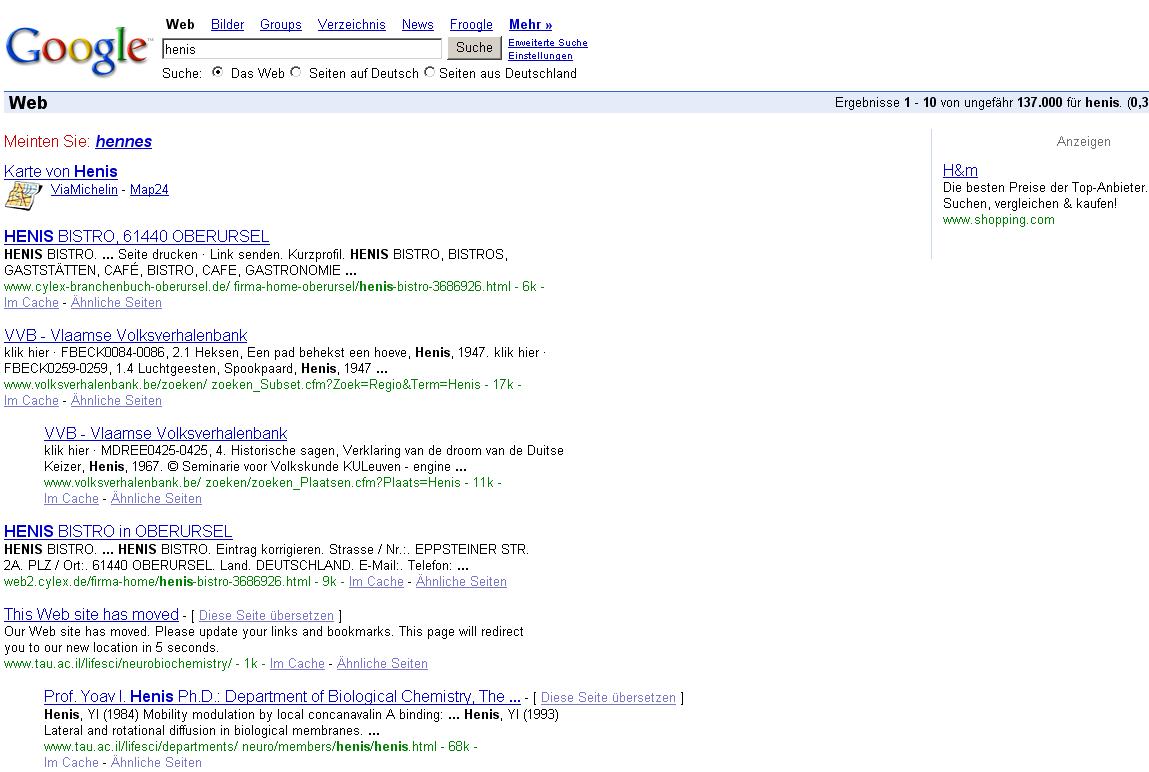Open Im Cache for neurobiochemistry result
This screenshot has width=1149, height=772.
297,664
